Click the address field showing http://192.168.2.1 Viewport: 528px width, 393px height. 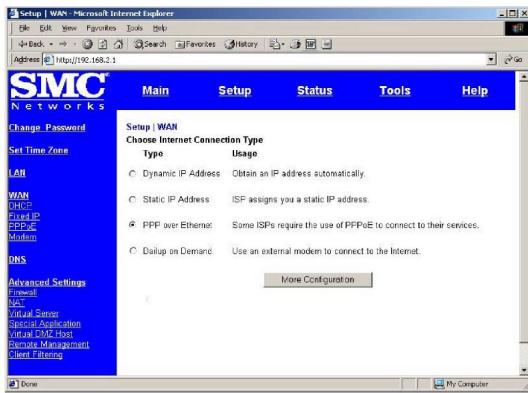pos(269,60)
